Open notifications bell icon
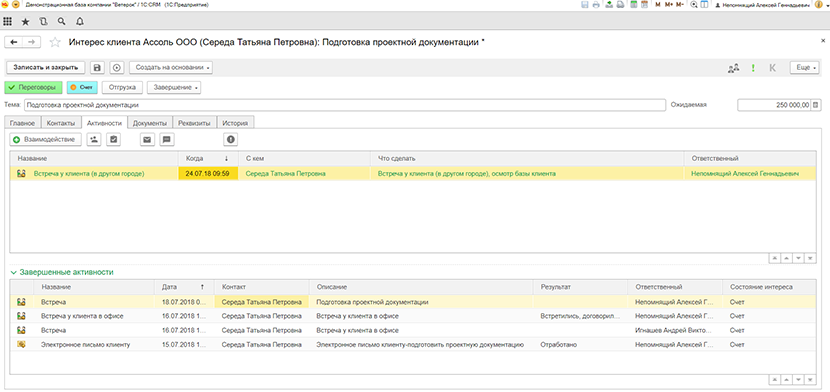 80,22
